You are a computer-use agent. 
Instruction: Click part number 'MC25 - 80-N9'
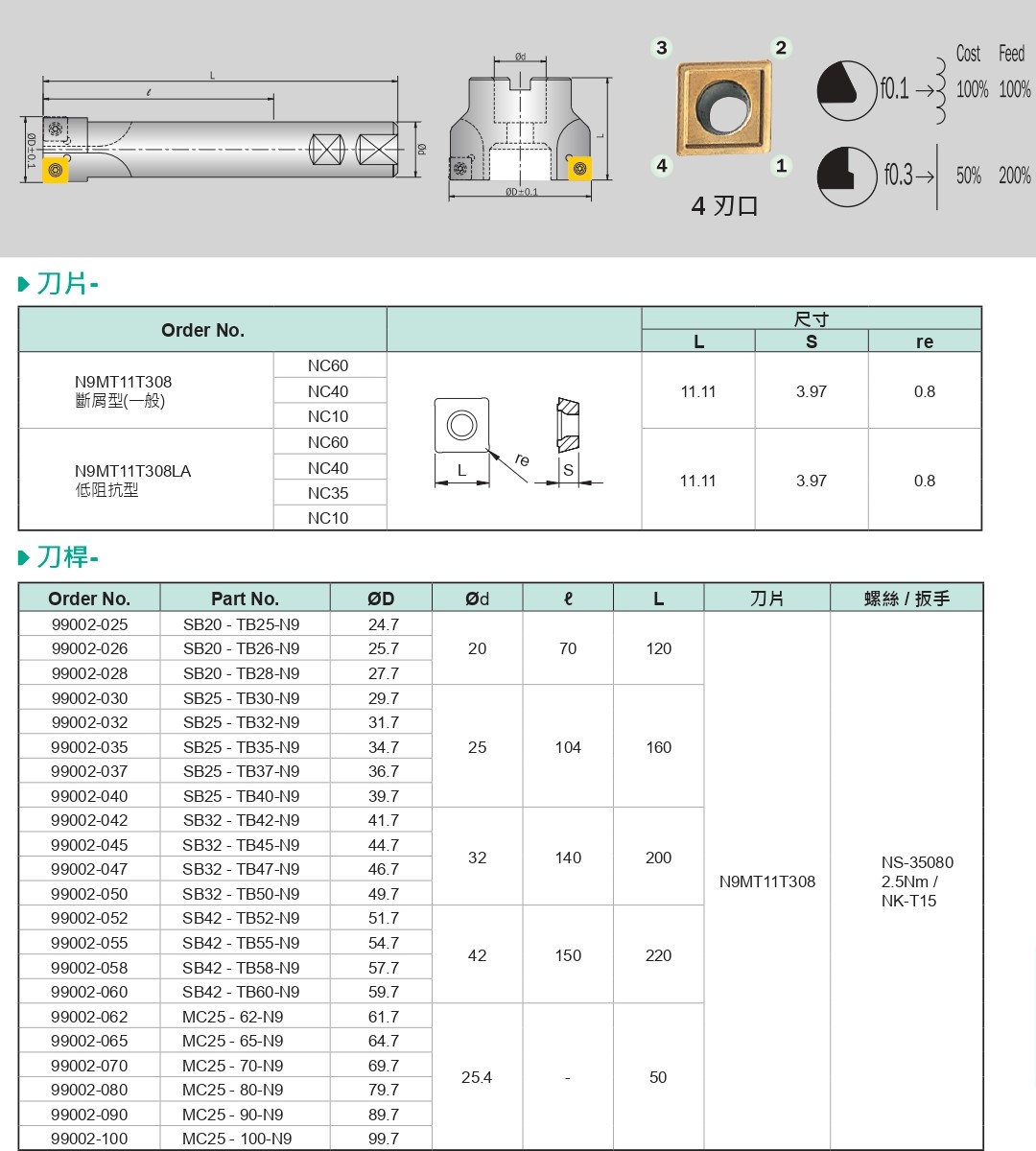[x=233, y=1090]
